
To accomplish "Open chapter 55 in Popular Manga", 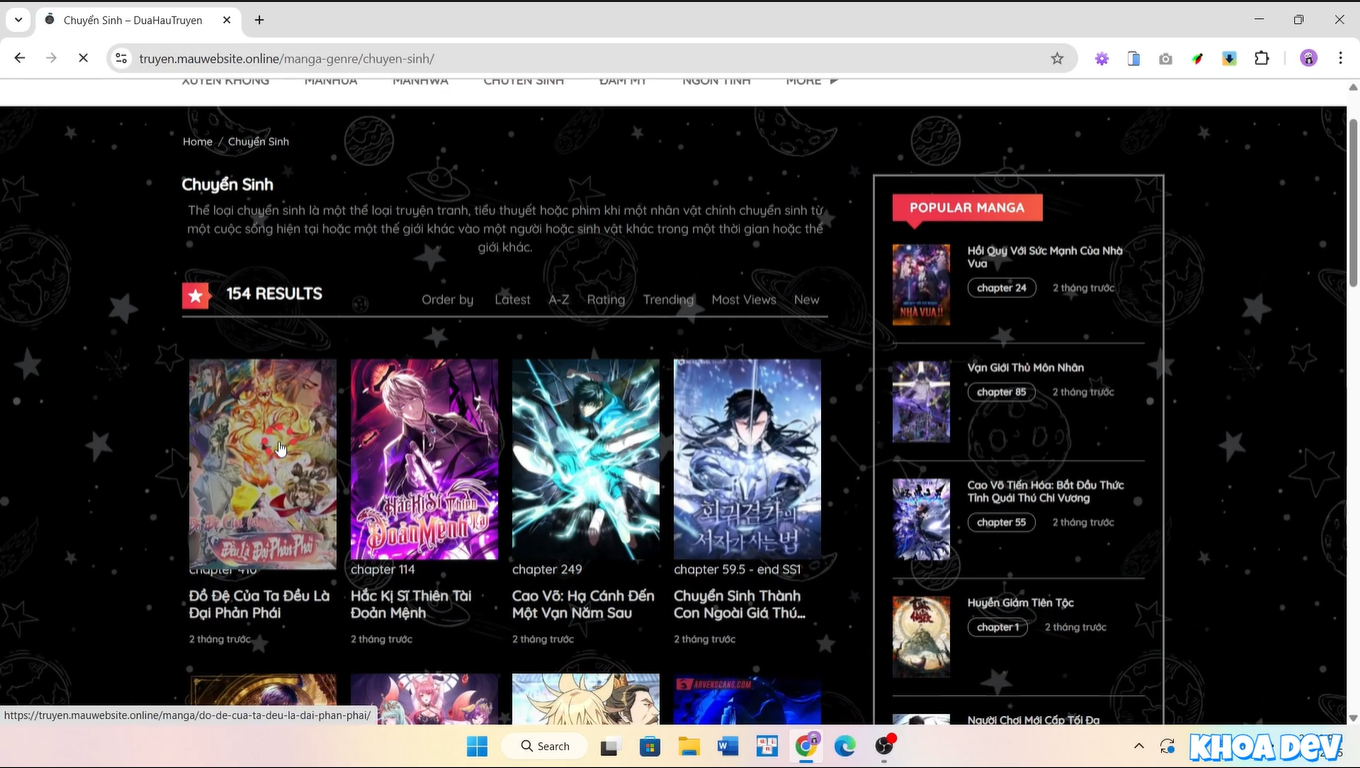I will point(1001,522).
